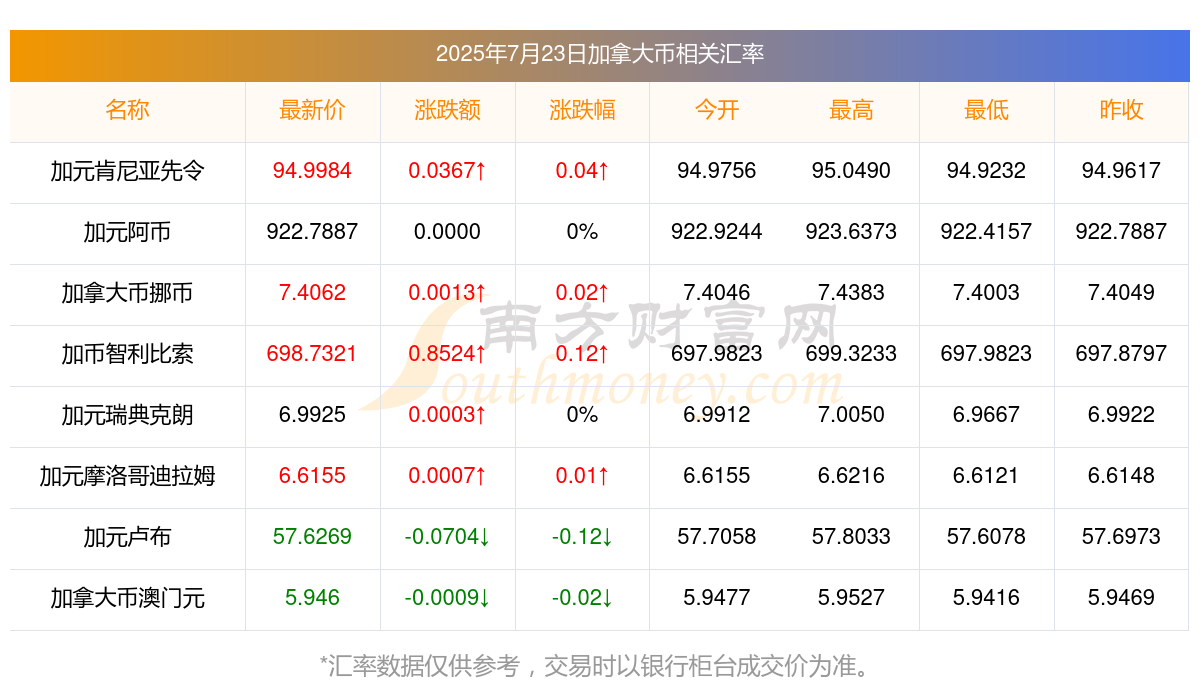Click lowest value 94.9232
Image resolution: width=1200 pixels, height=698 pixels.
986,171
